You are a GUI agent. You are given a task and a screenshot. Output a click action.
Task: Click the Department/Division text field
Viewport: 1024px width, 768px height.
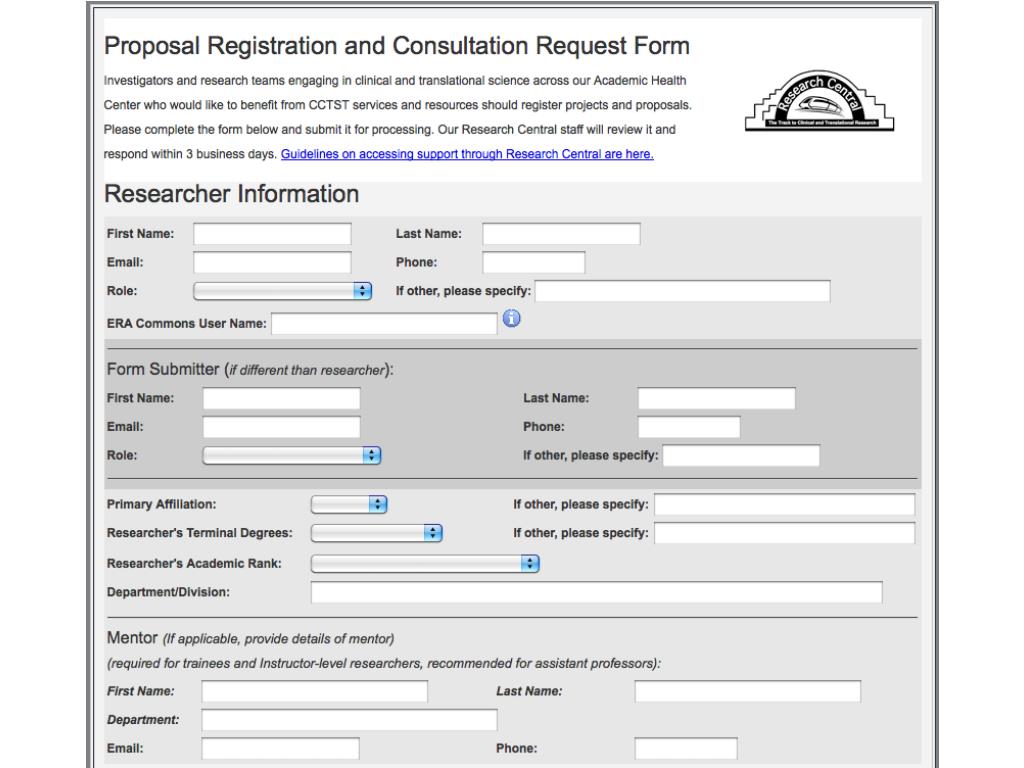597,592
